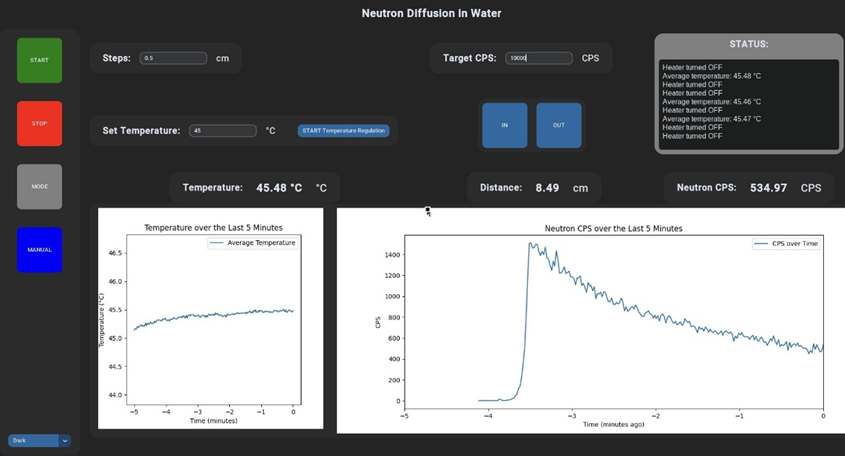Screen dimensions: 845x456
Task: Focus the Steps input field
Action: point(174,58)
